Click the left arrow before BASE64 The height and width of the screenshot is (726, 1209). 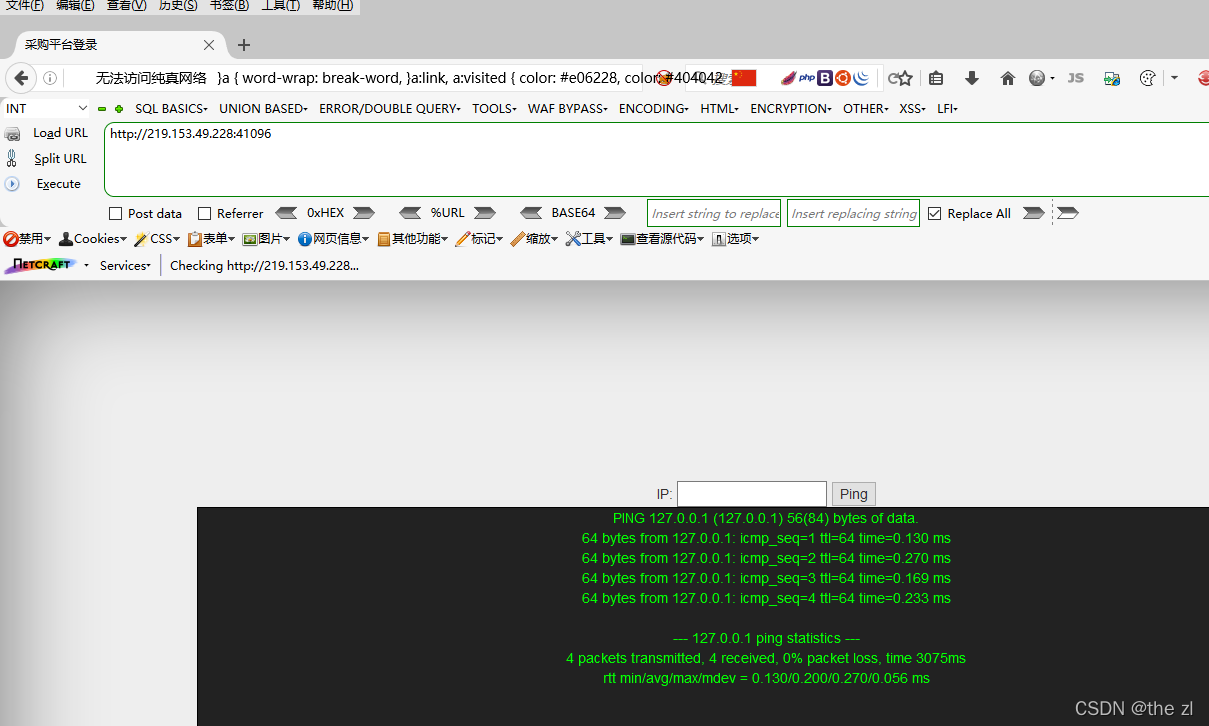(x=533, y=213)
